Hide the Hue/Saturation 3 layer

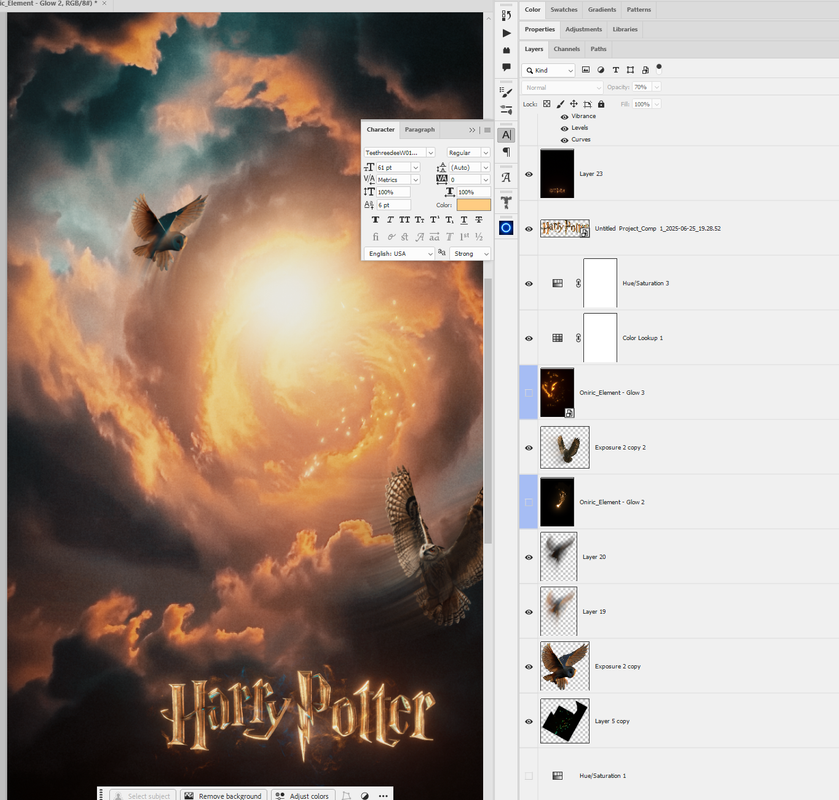pyautogui.click(x=529, y=284)
